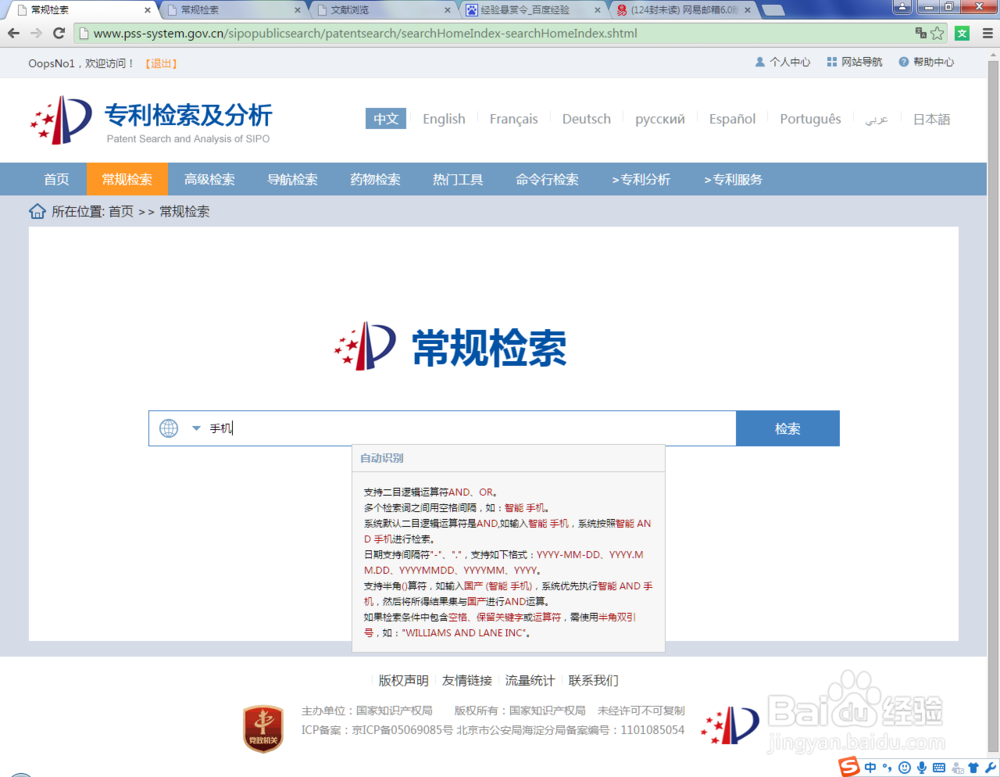This screenshot has width=1000, height=777.
Task: Switch to second 常规检索 browser tab
Action: pyautogui.click(x=233, y=10)
